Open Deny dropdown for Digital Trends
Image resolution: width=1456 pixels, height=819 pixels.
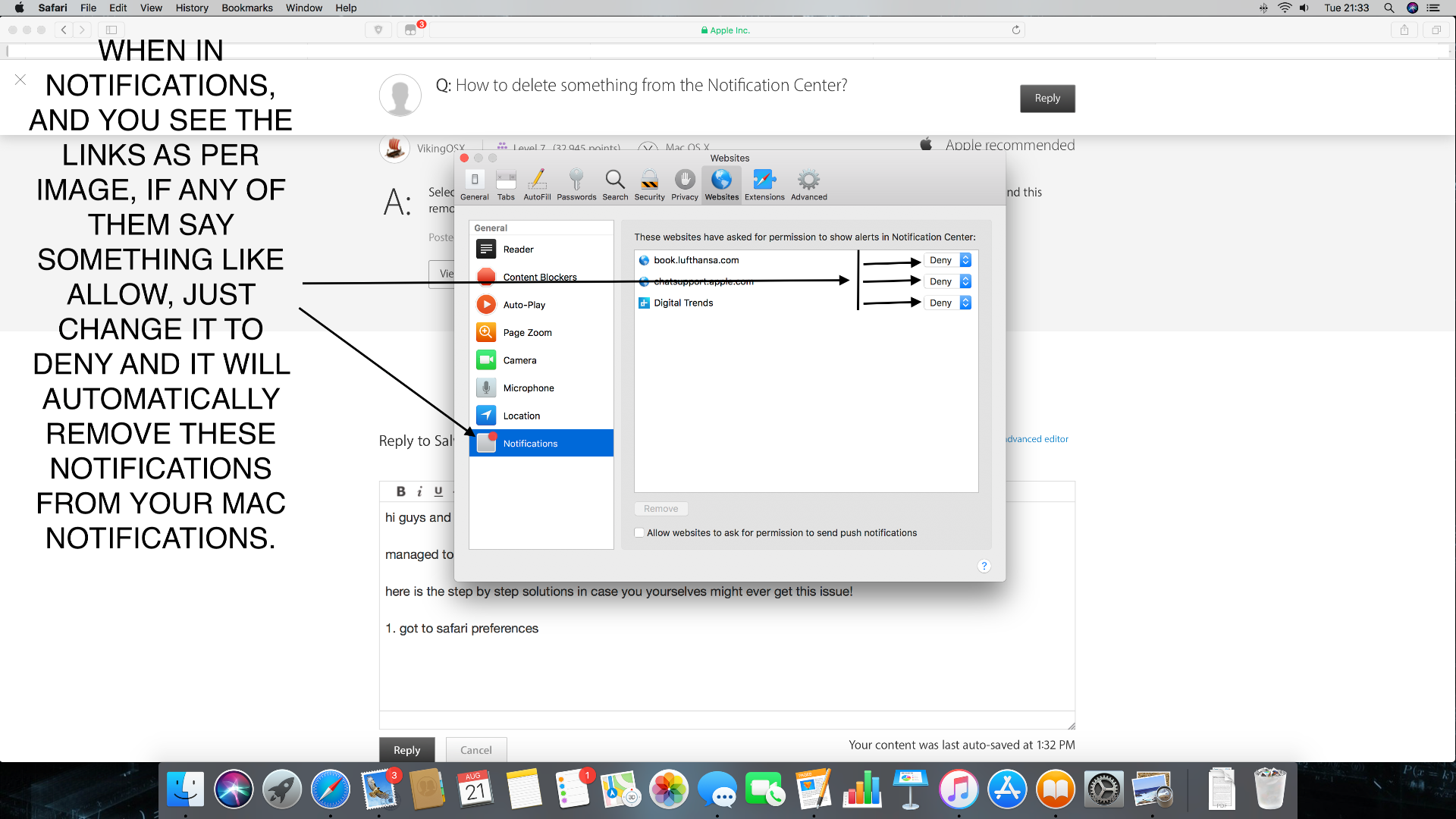click(948, 303)
